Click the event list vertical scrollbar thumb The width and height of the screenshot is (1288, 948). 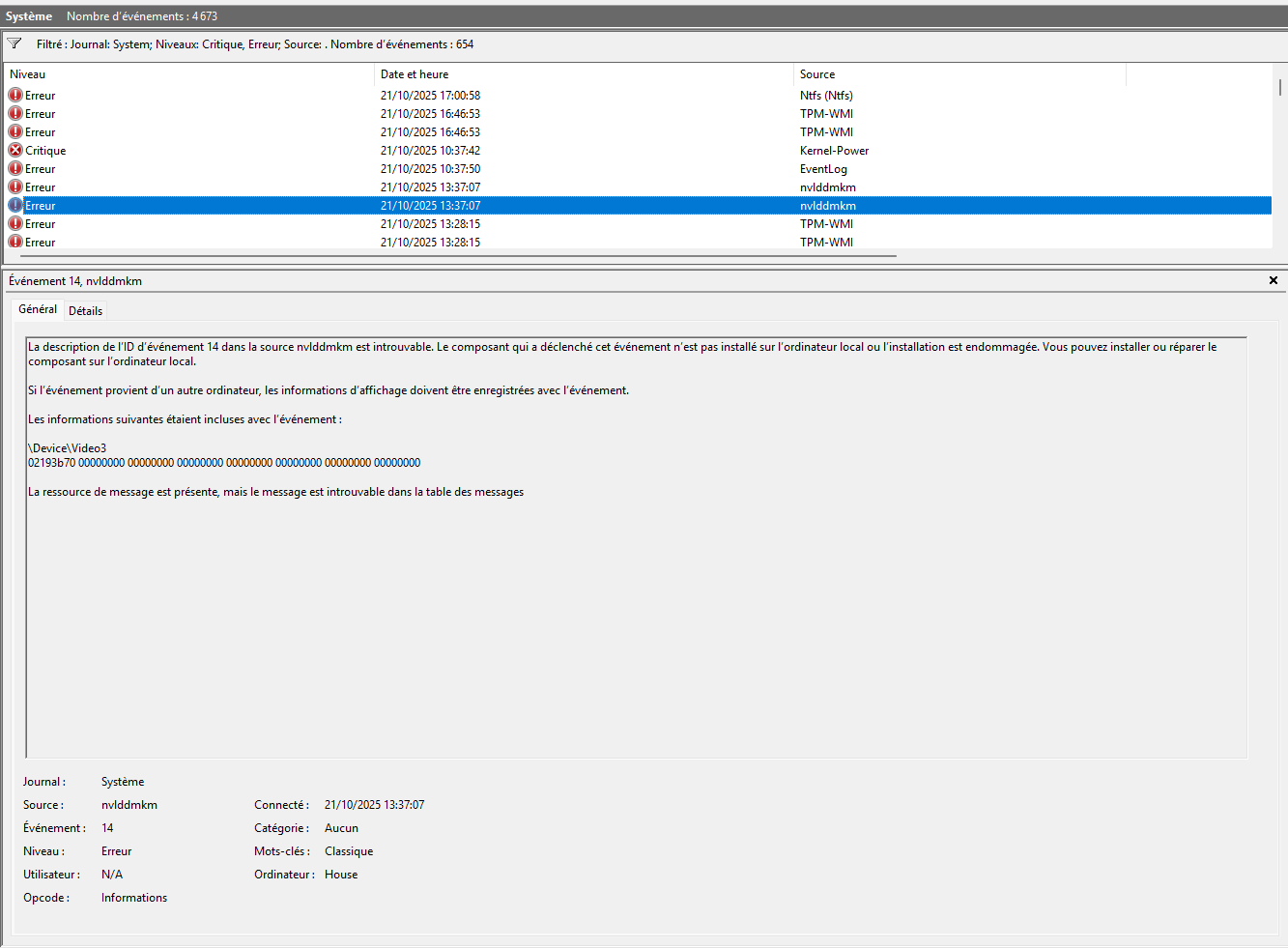1280,88
